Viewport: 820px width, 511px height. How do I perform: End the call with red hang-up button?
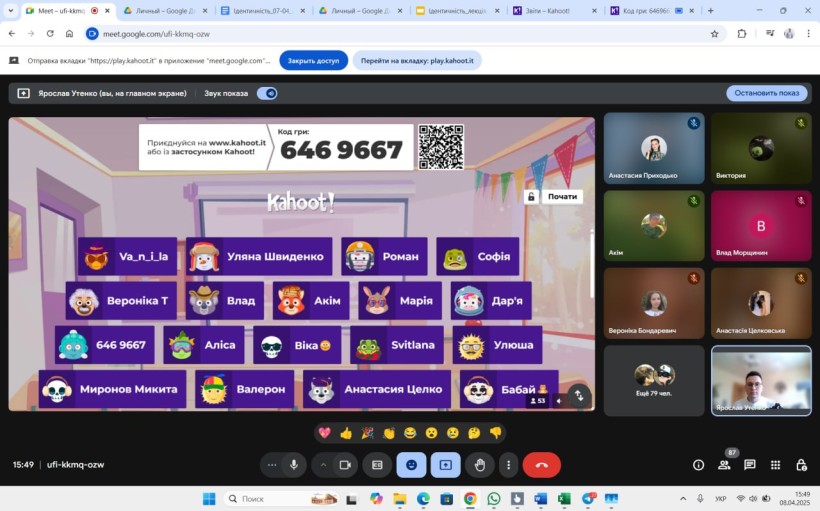(542, 464)
